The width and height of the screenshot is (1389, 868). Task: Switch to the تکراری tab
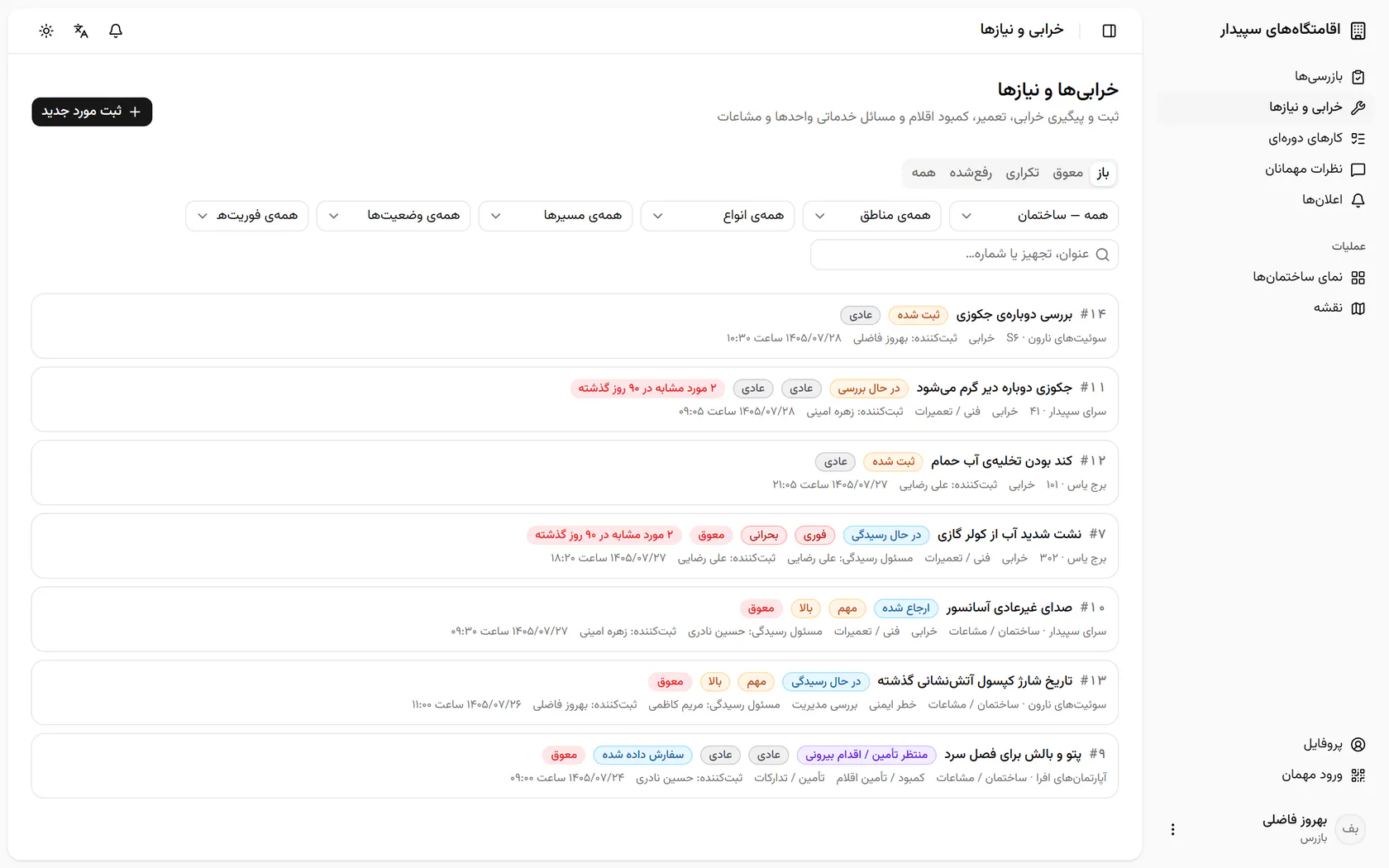(1023, 173)
